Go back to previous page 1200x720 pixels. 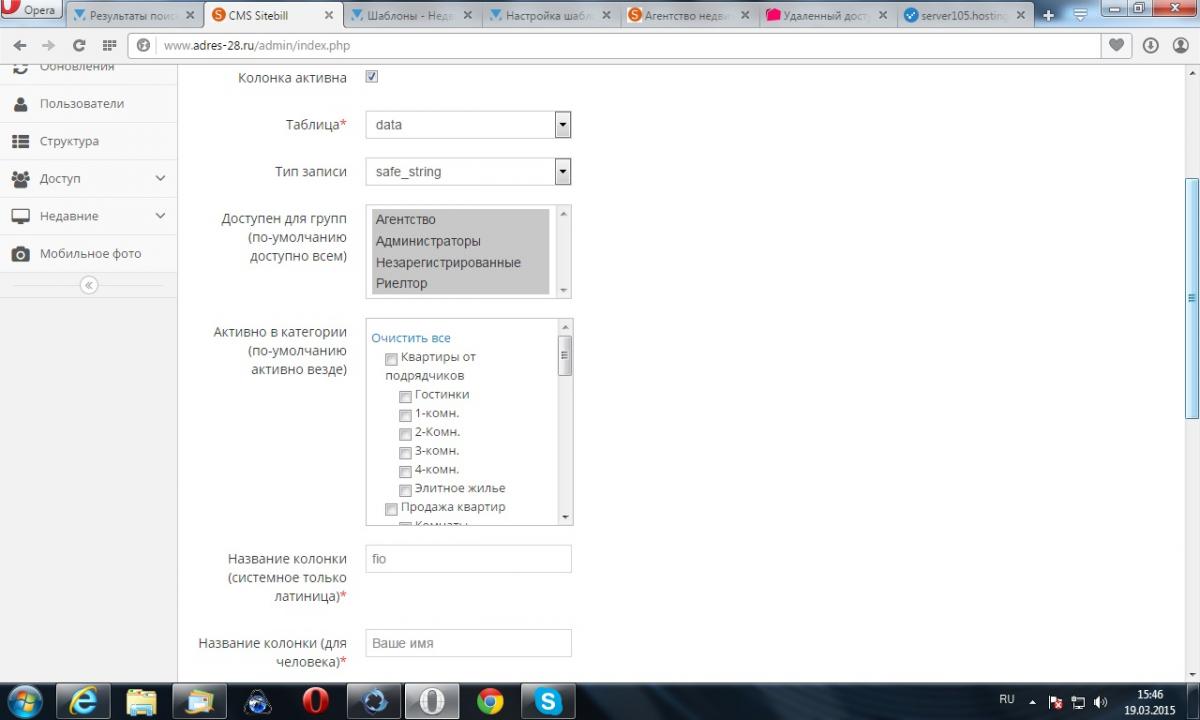20,46
